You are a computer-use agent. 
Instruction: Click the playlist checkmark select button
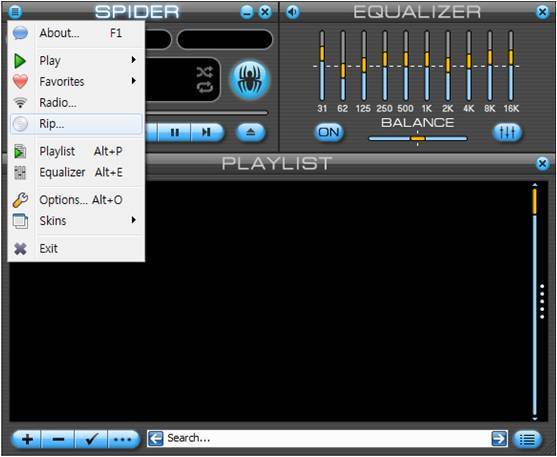click(91, 440)
